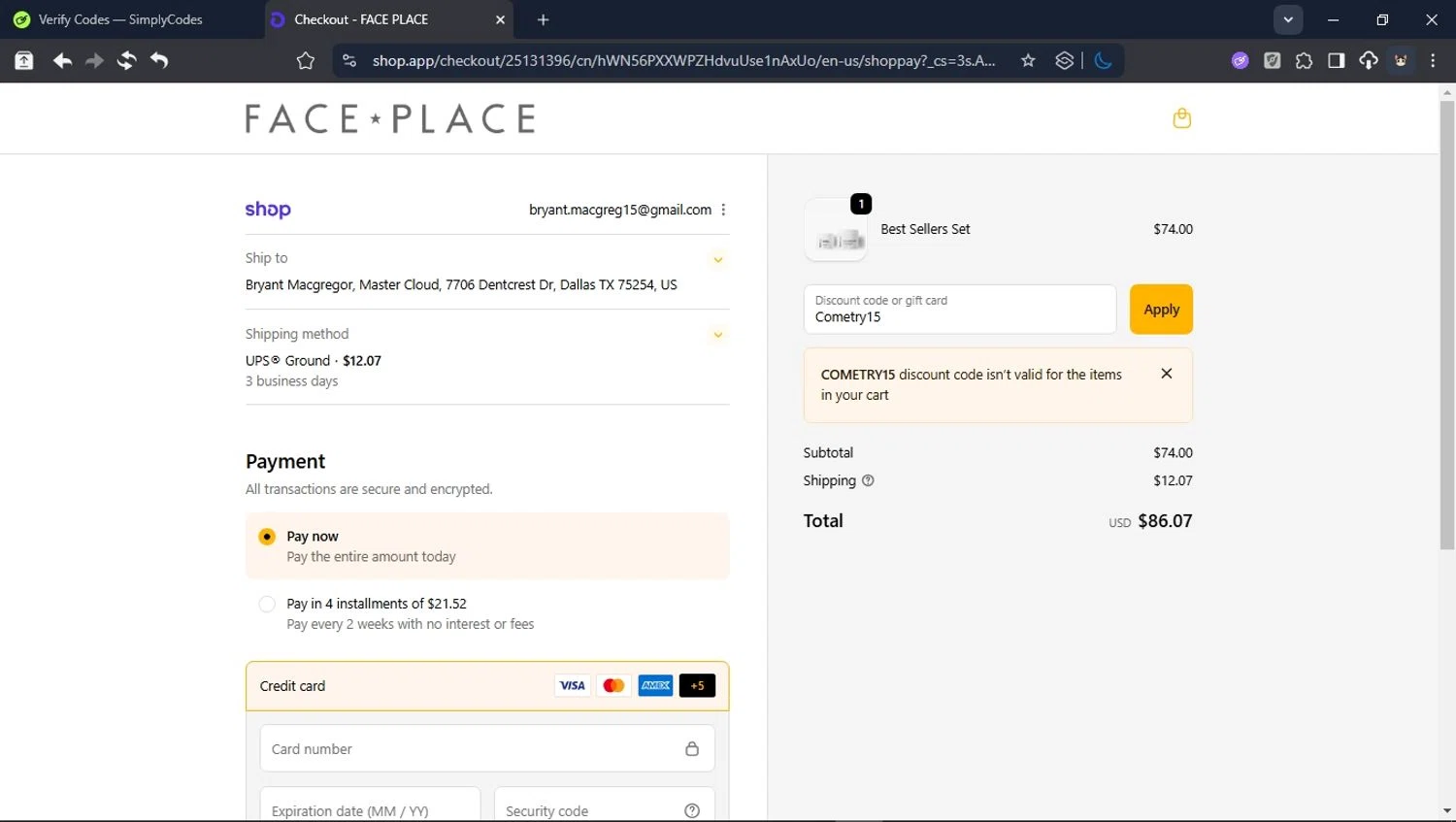Image resolution: width=1456 pixels, height=822 pixels.
Task: Click the Shop Pay logo
Action: [x=268, y=210]
